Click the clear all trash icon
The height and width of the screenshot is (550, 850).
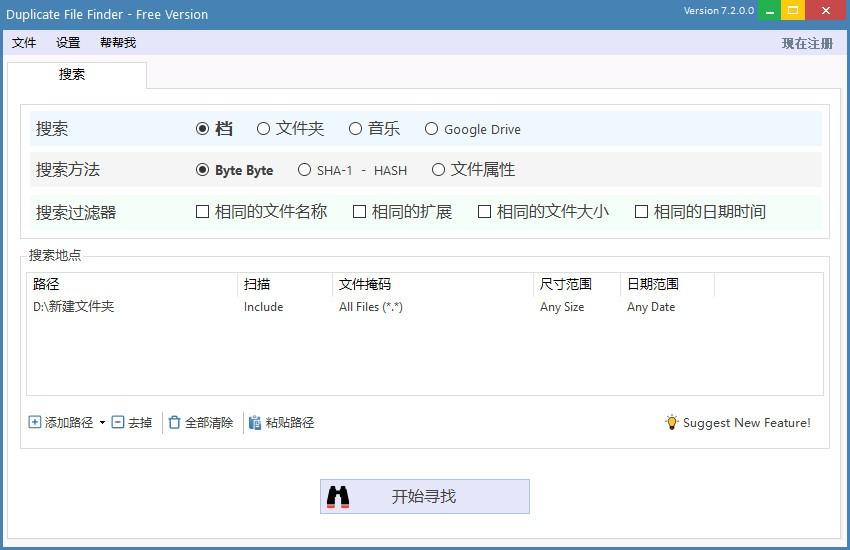174,422
